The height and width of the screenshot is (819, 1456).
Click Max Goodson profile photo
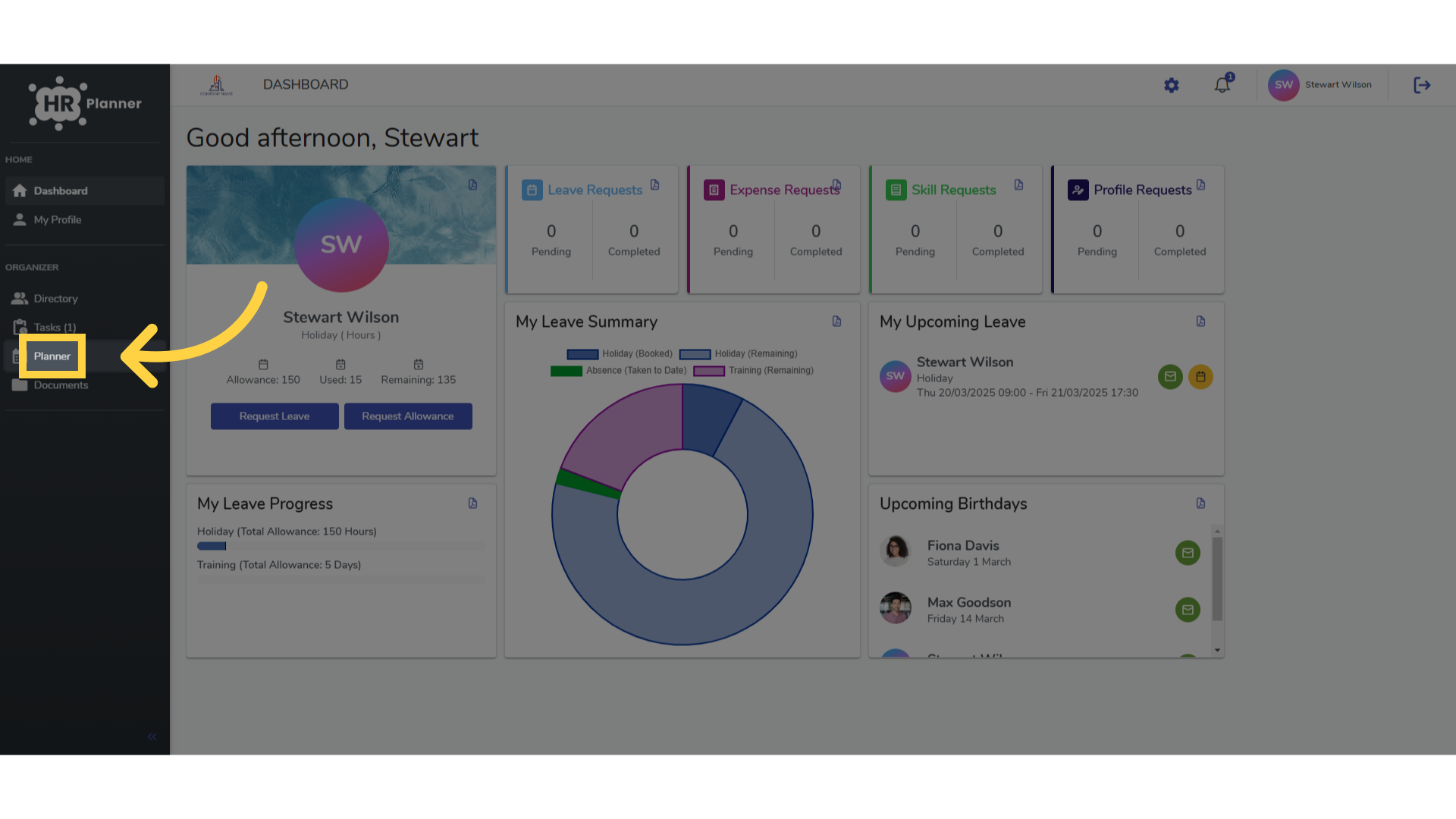(896, 607)
